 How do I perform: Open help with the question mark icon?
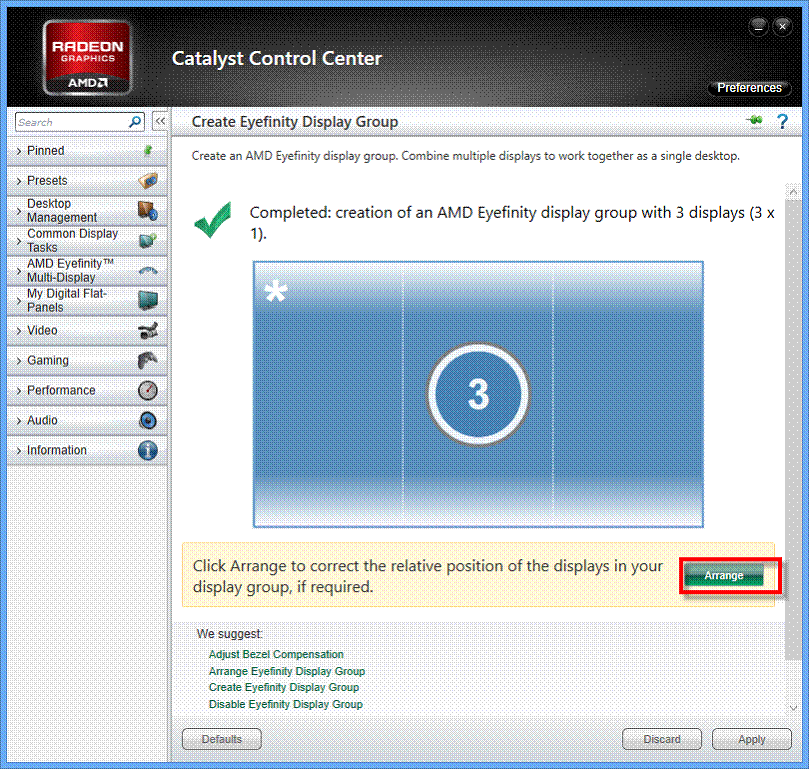tap(783, 121)
